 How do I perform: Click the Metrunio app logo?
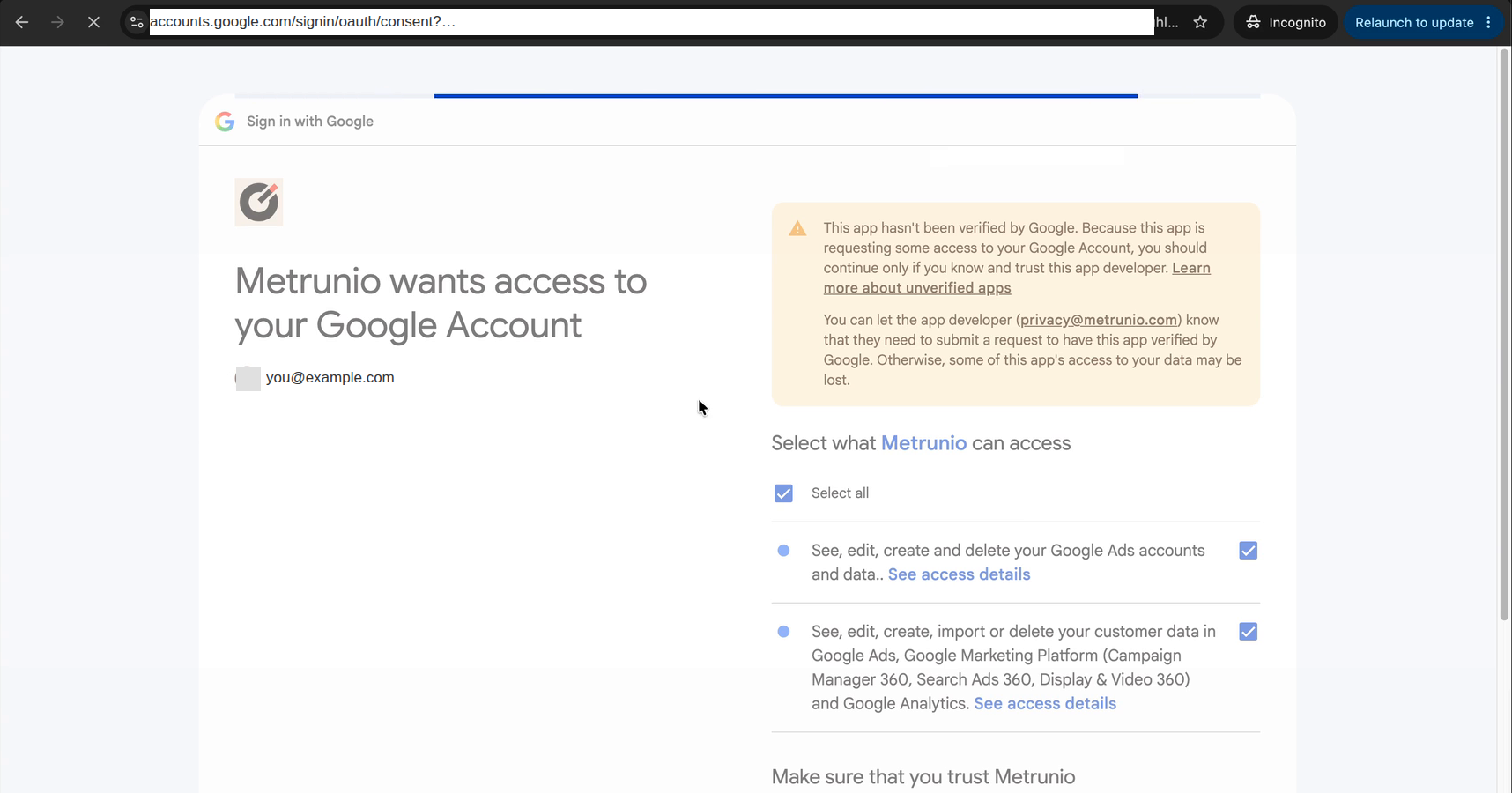259,202
